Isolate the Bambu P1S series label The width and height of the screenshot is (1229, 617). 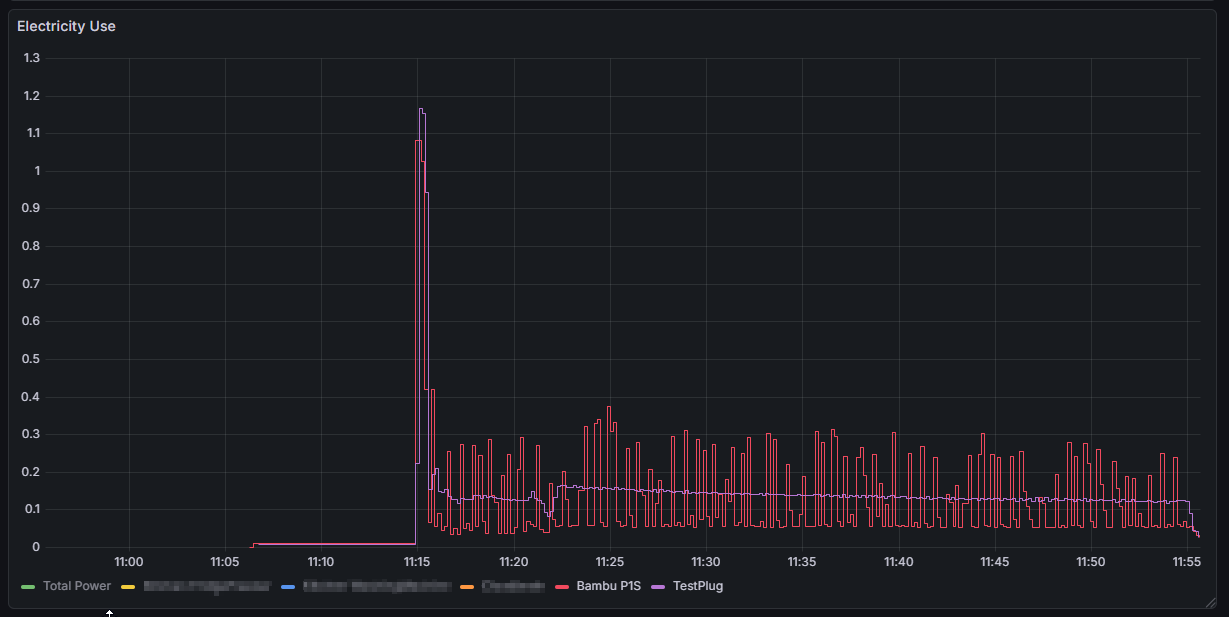pos(609,586)
